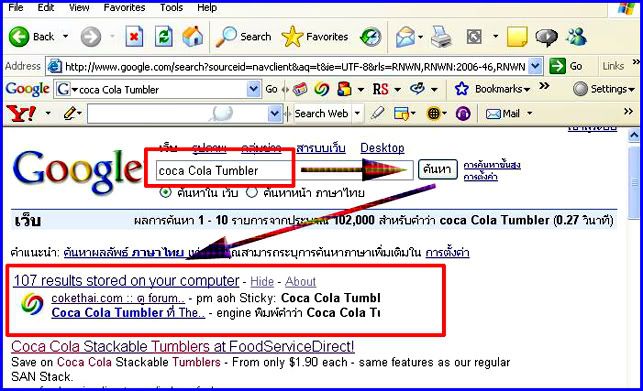Open the Search magnifier toolbar button
This screenshot has height=391, width=643.
click(x=244, y=37)
